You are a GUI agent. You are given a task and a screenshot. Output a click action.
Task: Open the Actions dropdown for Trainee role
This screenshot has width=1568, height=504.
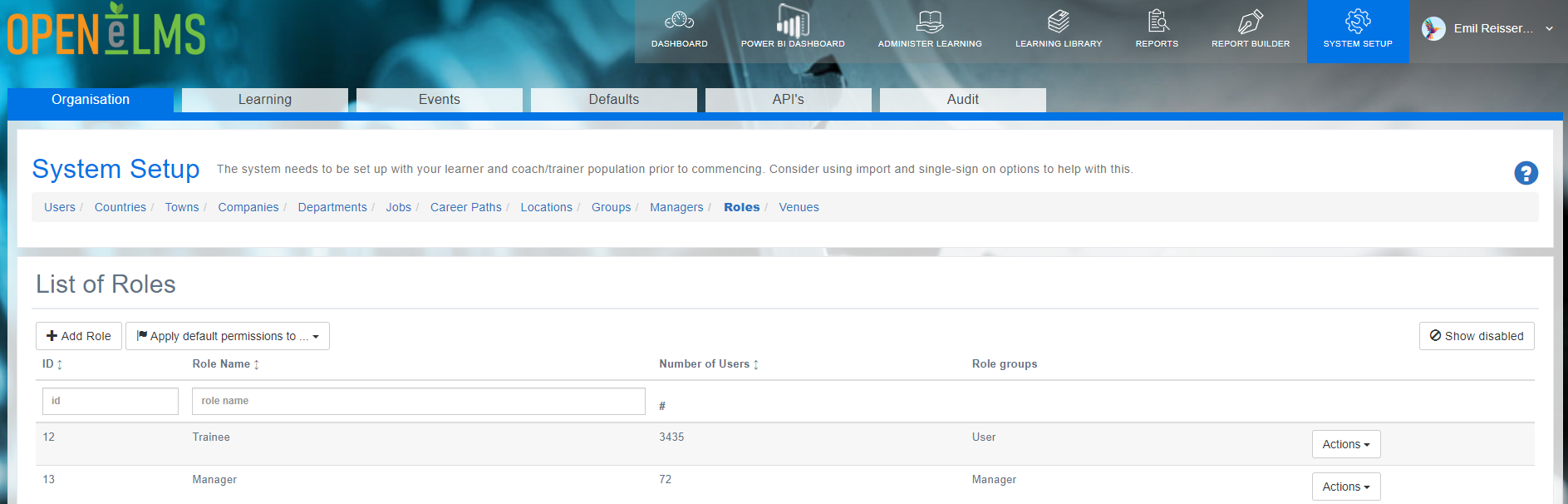coord(1346,444)
